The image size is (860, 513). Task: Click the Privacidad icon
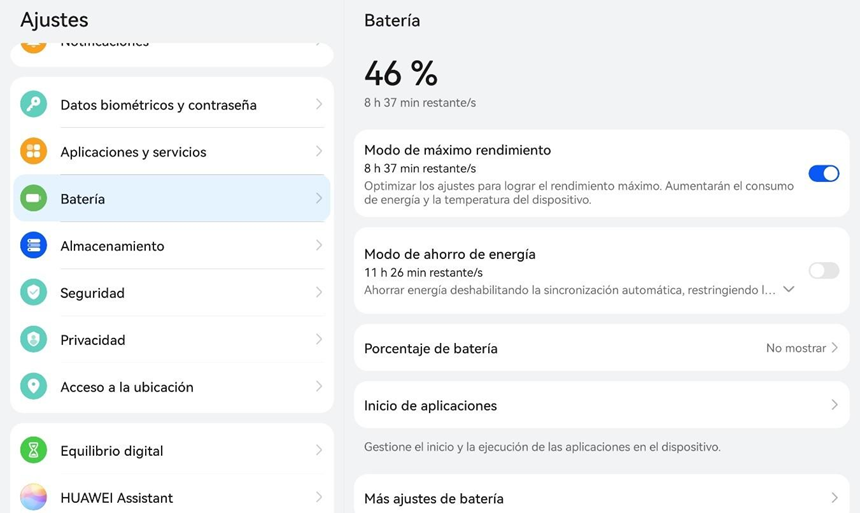[33, 340]
